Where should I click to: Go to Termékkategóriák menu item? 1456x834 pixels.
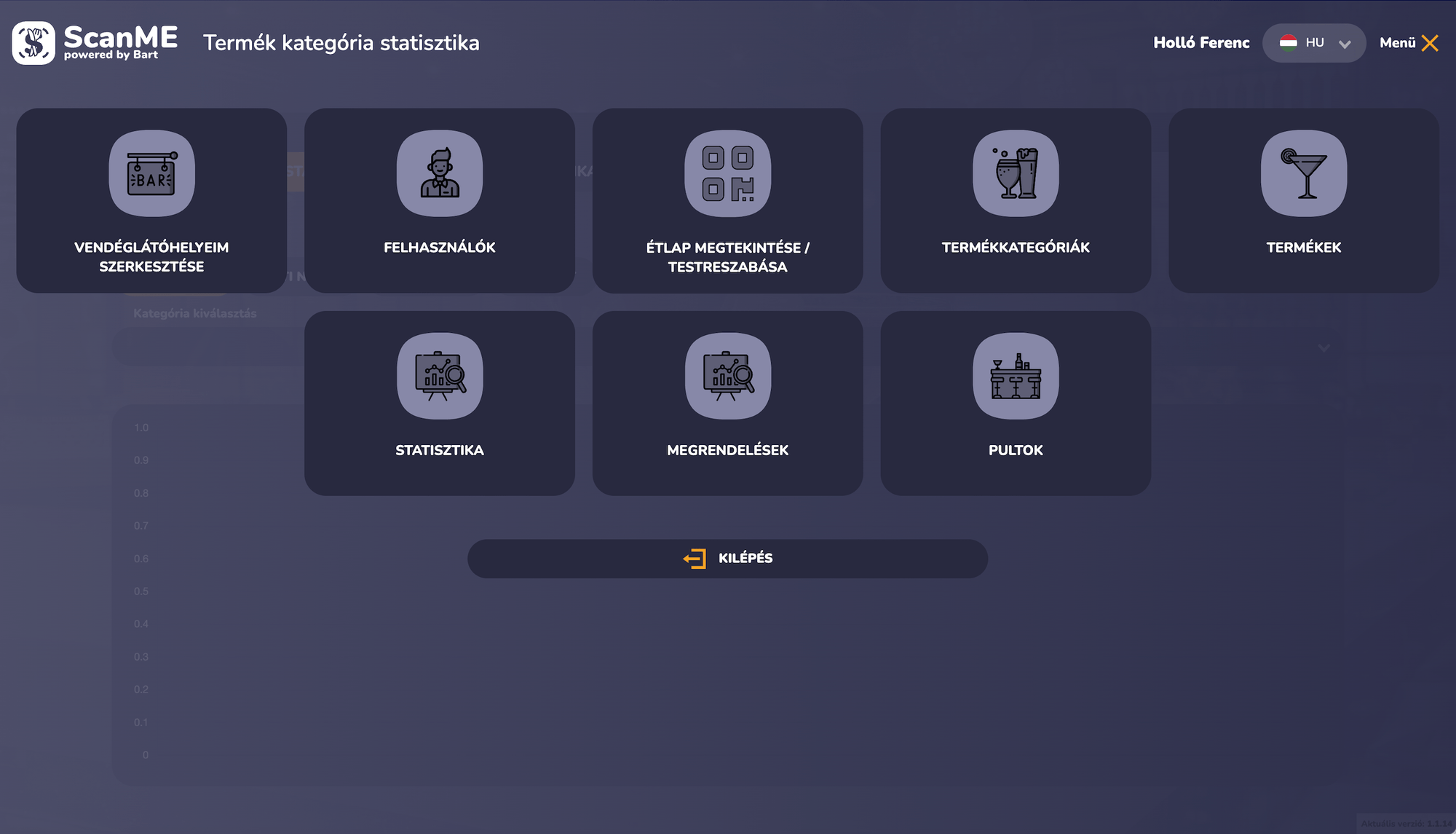[1016, 247]
